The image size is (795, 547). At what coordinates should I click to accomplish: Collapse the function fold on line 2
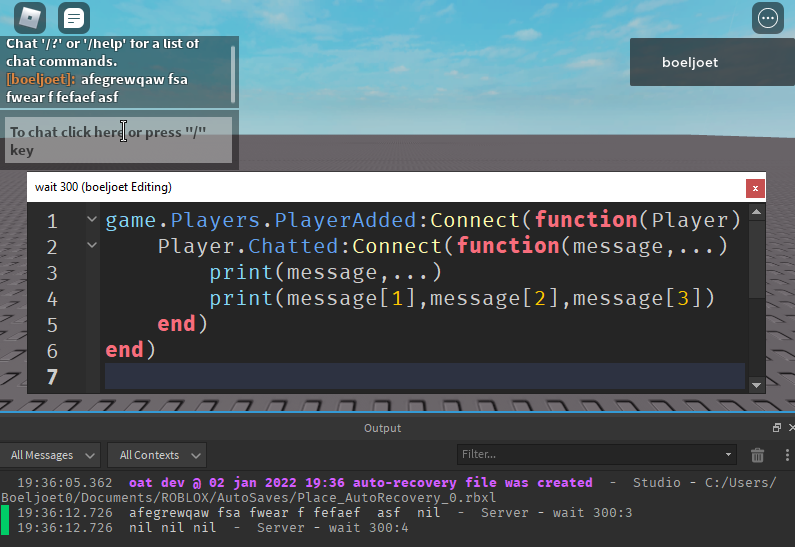point(92,245)
